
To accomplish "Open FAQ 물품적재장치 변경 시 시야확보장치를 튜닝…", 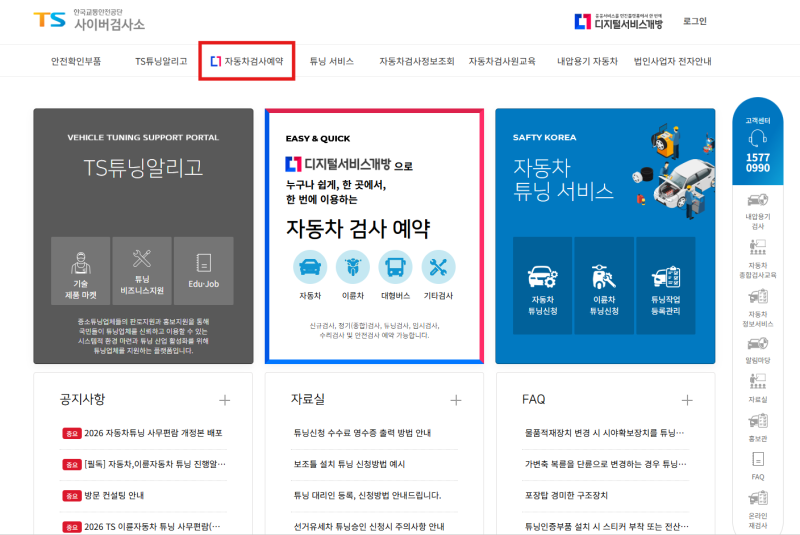I will (604, 433).
